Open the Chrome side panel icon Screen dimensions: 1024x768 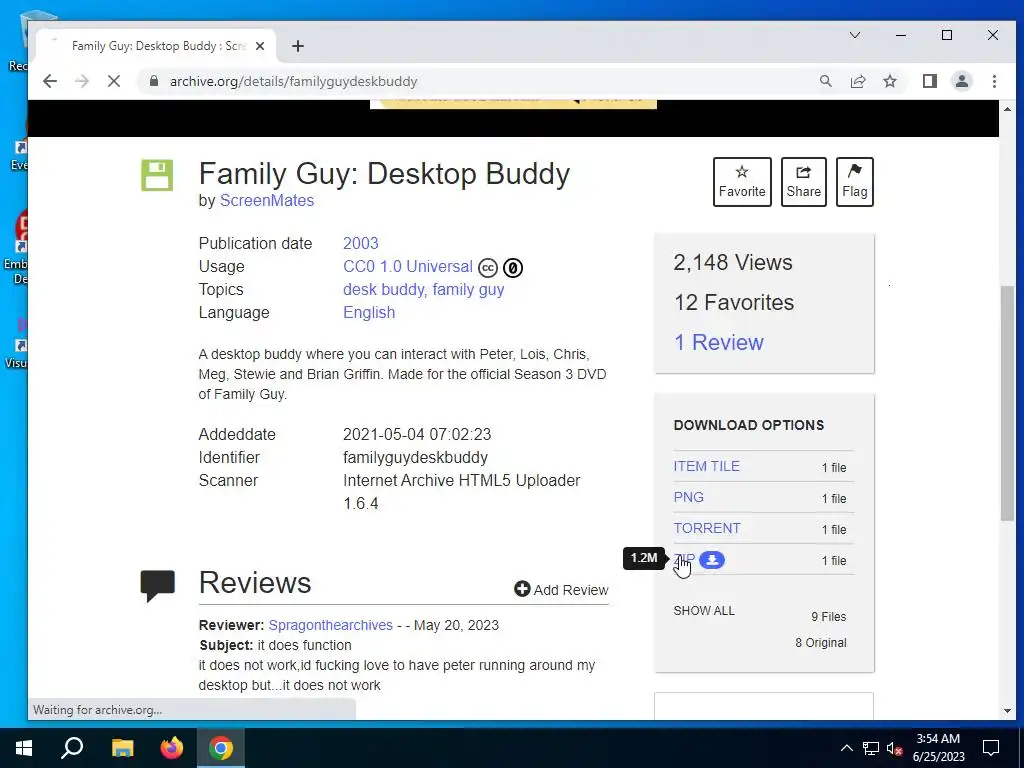coord(929,81)
